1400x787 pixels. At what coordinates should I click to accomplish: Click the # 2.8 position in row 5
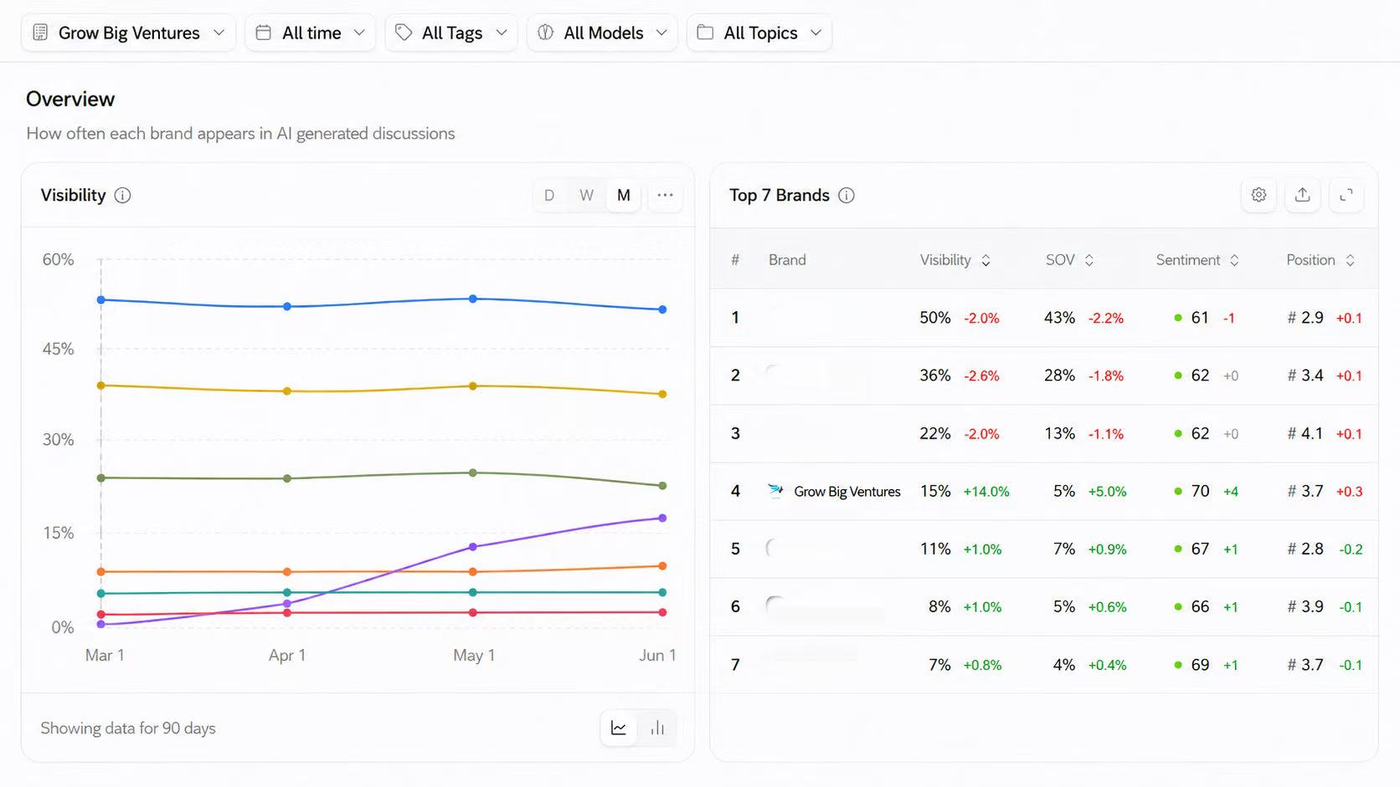[x=1305, y=549]
